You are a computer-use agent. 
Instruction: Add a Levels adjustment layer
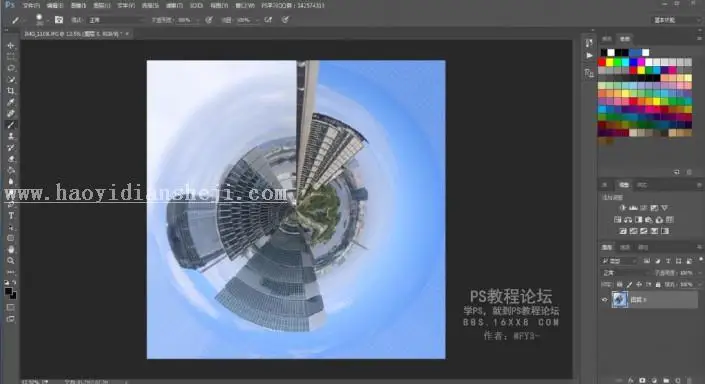pos(633,208)
